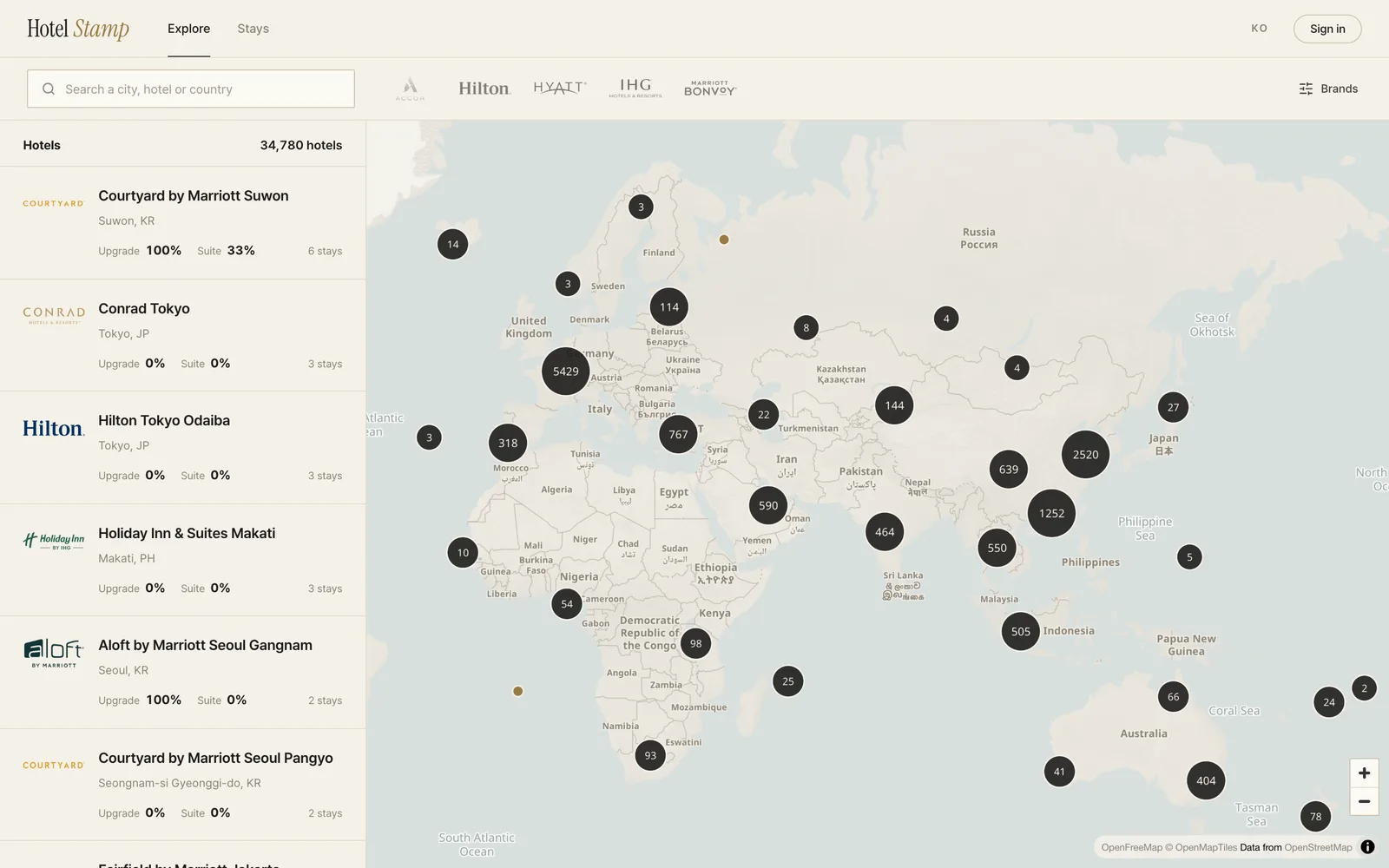Click the Sign in button
This screenshot has height=868, width=1389.
[1327, 29]
